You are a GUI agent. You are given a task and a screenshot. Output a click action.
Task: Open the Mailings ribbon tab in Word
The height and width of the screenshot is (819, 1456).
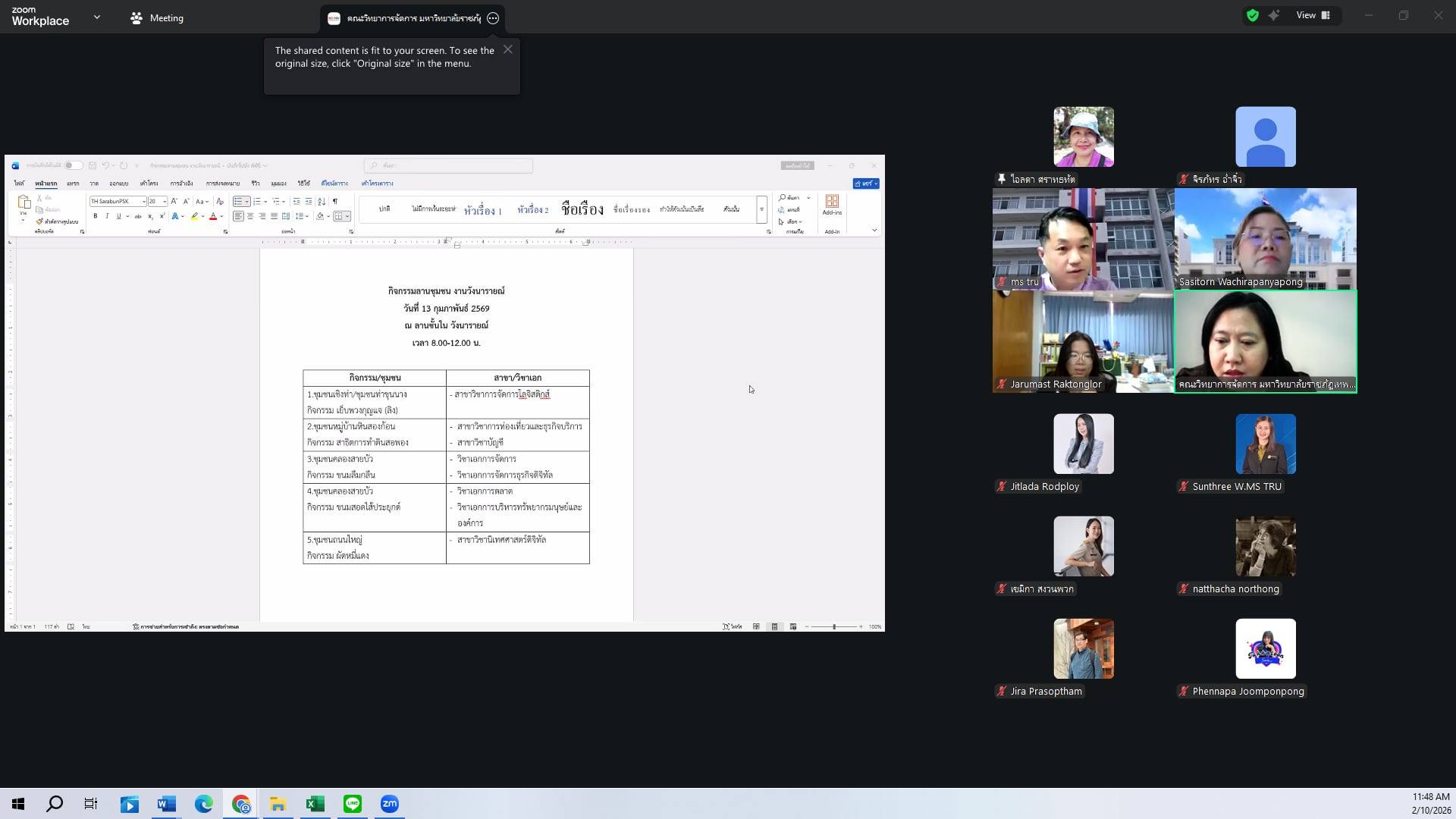[222, 184]
